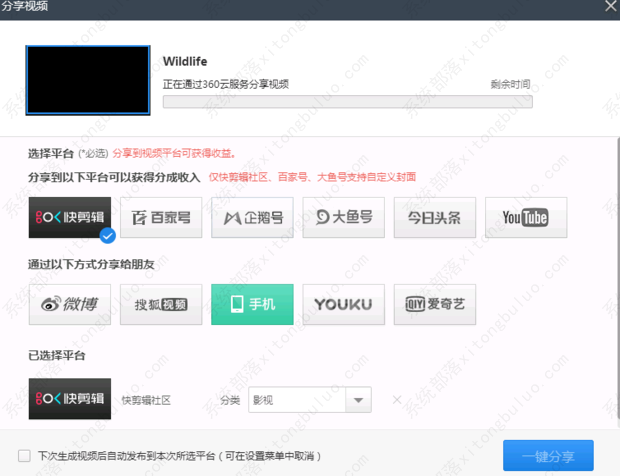Select the 今日头条 platform
This screenshot has height=476, width=620.
(x=435, y=217)
